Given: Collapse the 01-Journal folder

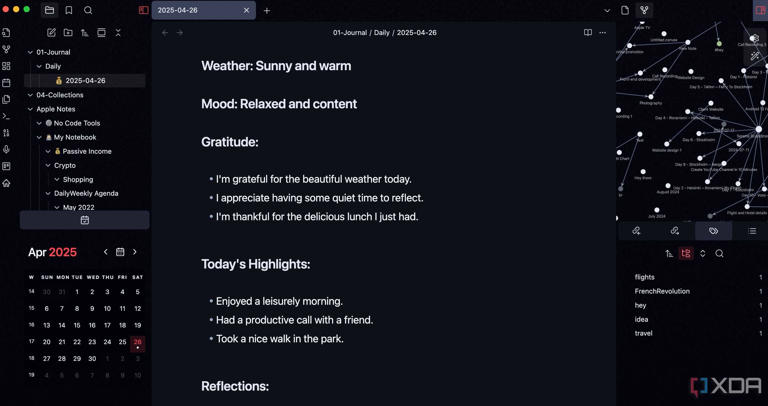Looking at the screenshot, I should (x=28, y=52).
